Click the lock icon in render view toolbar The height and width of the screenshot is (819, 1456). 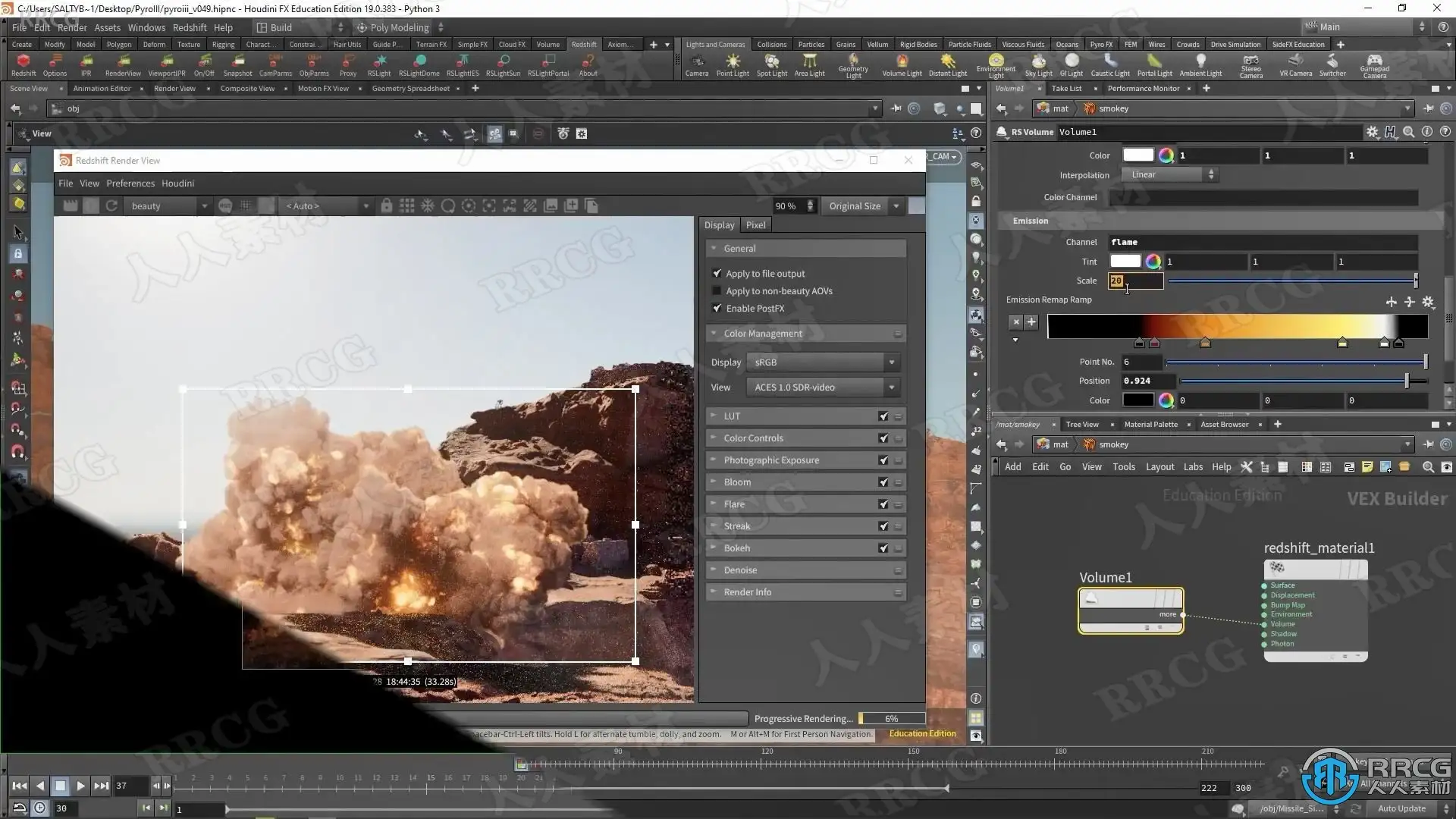pos(387,206)
